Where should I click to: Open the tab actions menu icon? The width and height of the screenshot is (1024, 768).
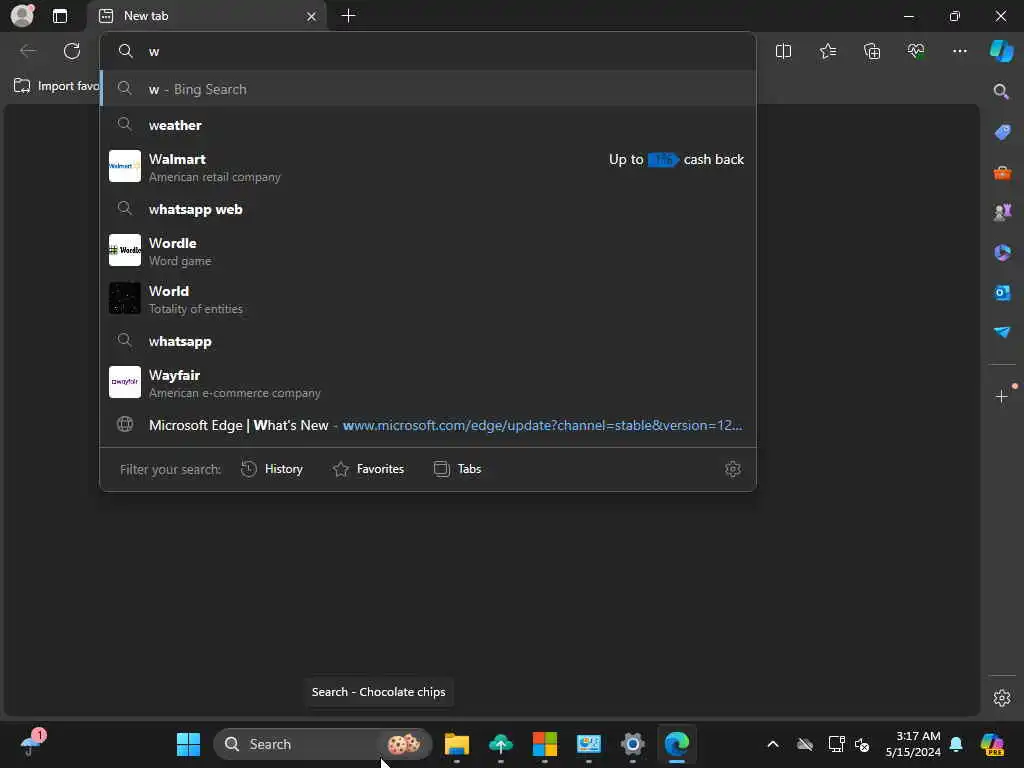[x=60, y=16]
